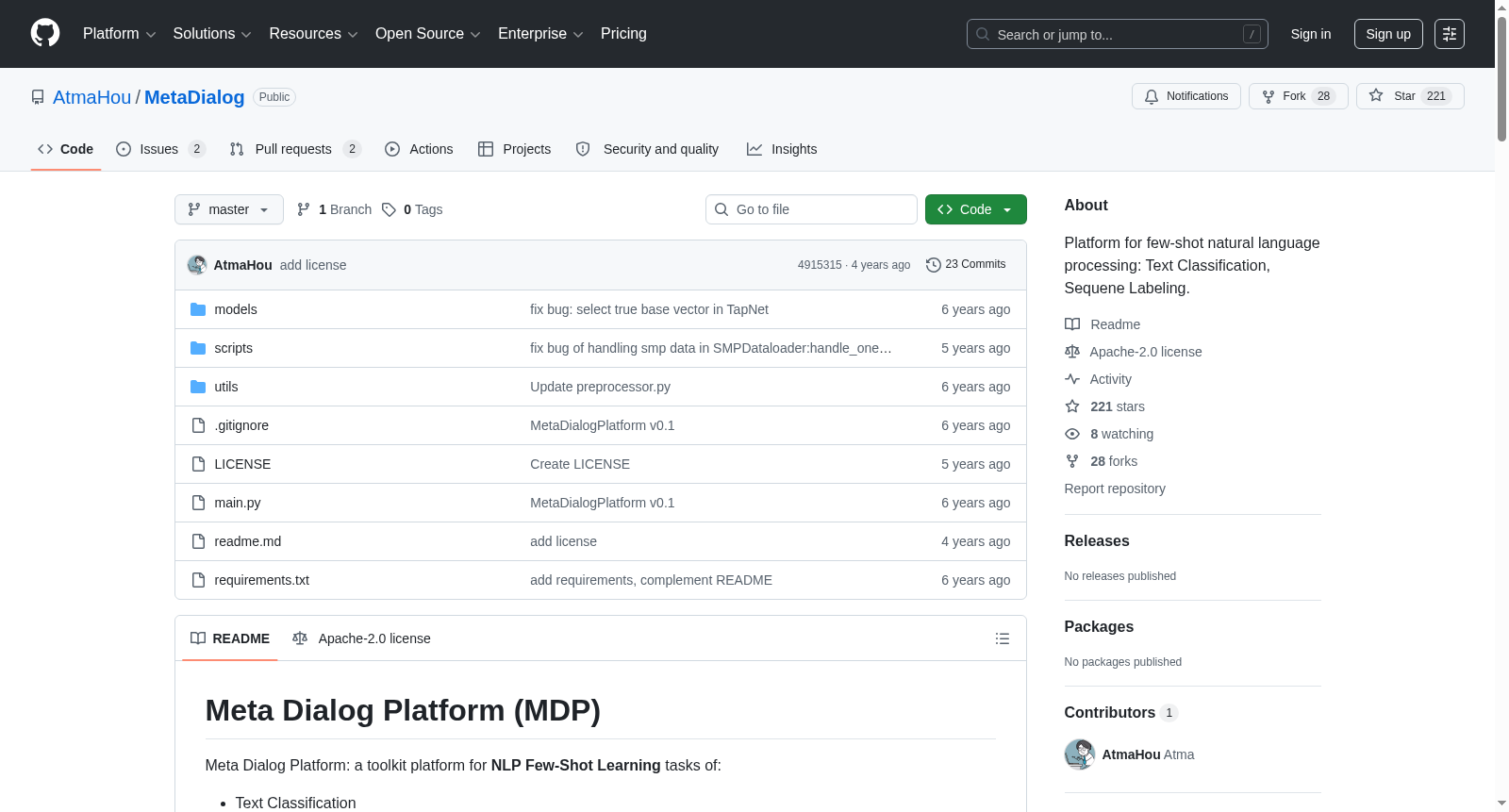This screenshot has width=1509, height=812.
Task: Expand the Enterprise menu
Action: point(540,34)
